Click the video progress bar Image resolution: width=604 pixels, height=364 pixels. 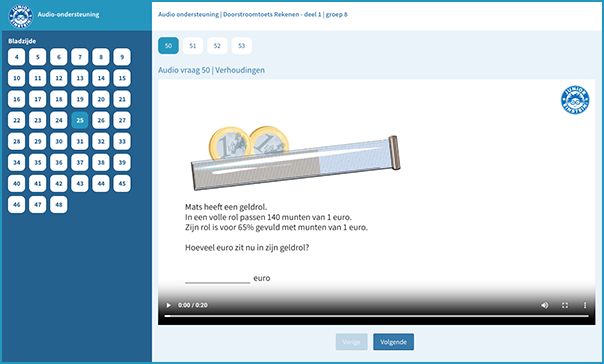[x=377, y=316]
